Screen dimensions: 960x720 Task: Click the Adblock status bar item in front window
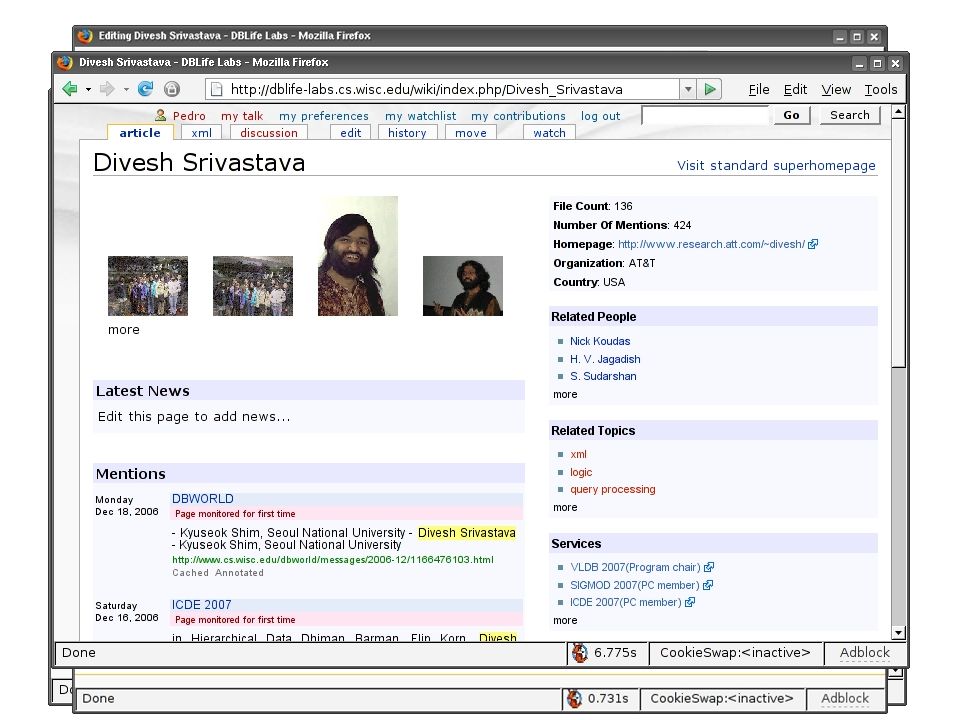pos(864,653)
